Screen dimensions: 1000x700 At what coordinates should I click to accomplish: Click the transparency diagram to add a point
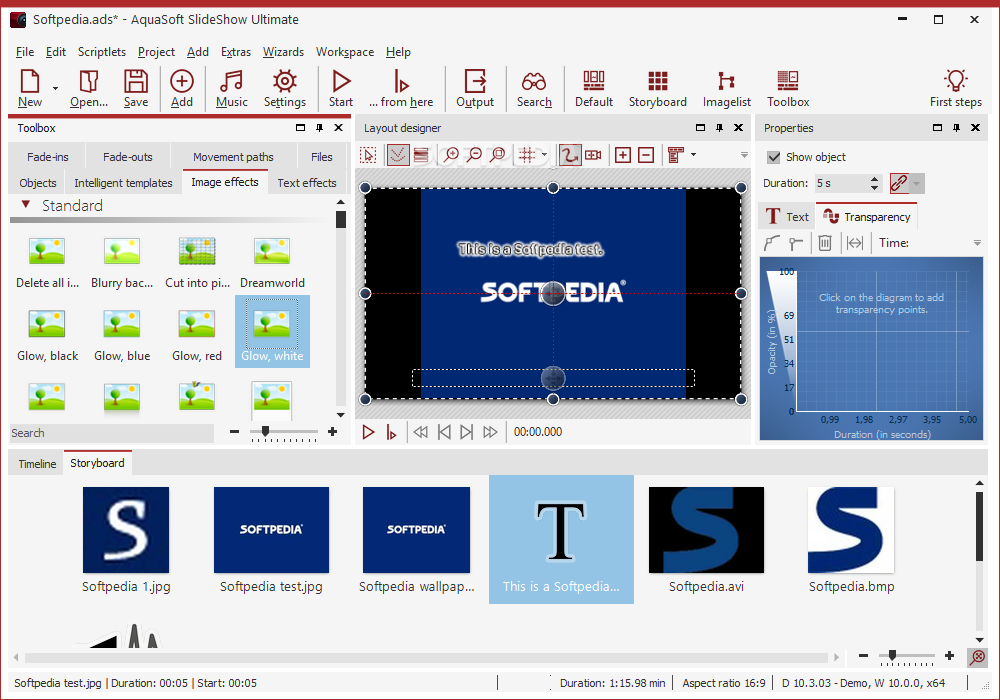coord(883,341)
